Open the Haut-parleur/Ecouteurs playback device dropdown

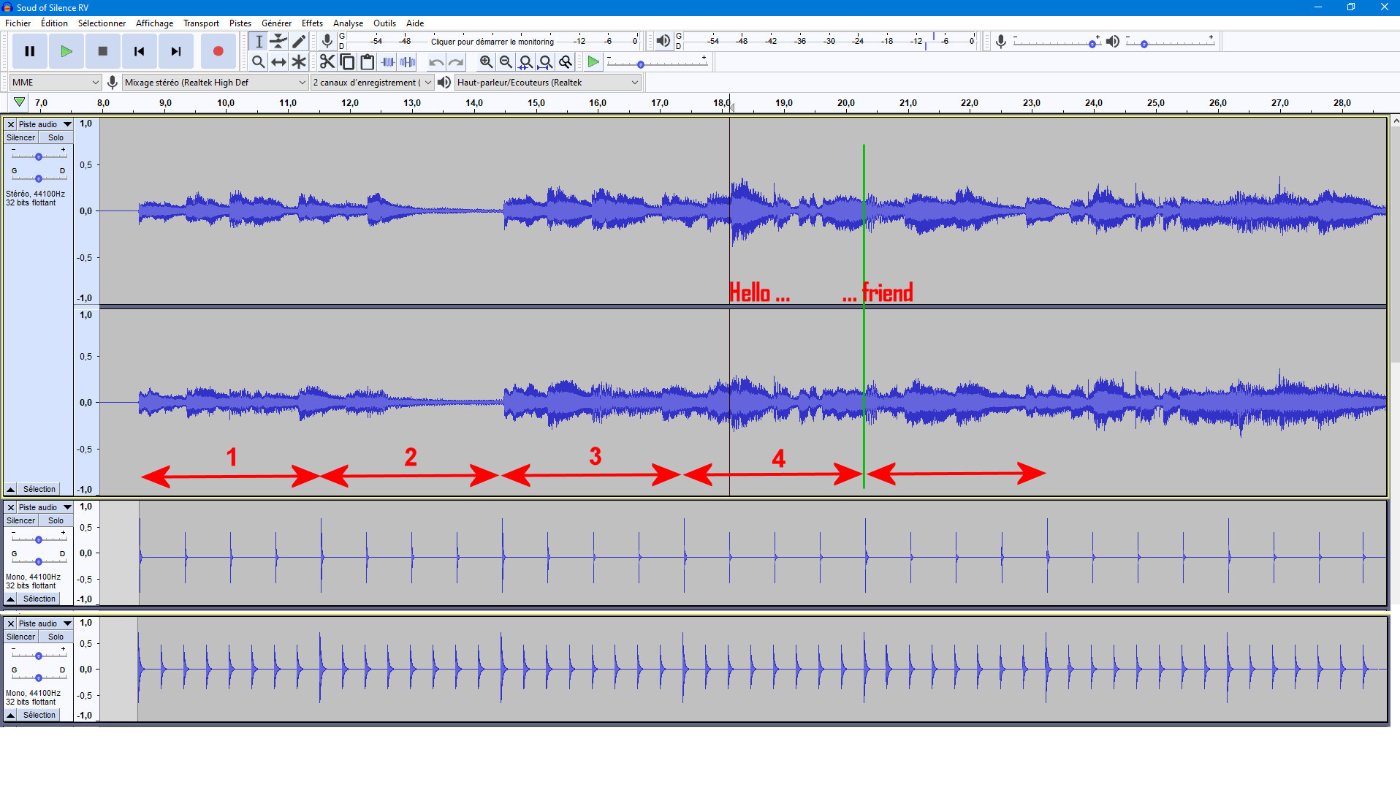[x=548, y=82]
